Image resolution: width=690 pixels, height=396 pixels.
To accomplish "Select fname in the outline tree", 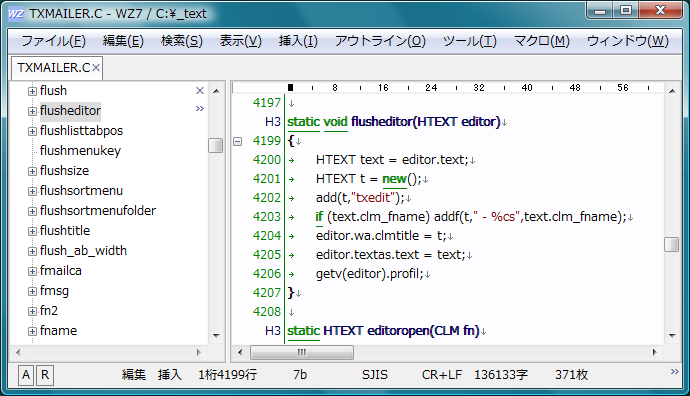I will pos(58,331).
